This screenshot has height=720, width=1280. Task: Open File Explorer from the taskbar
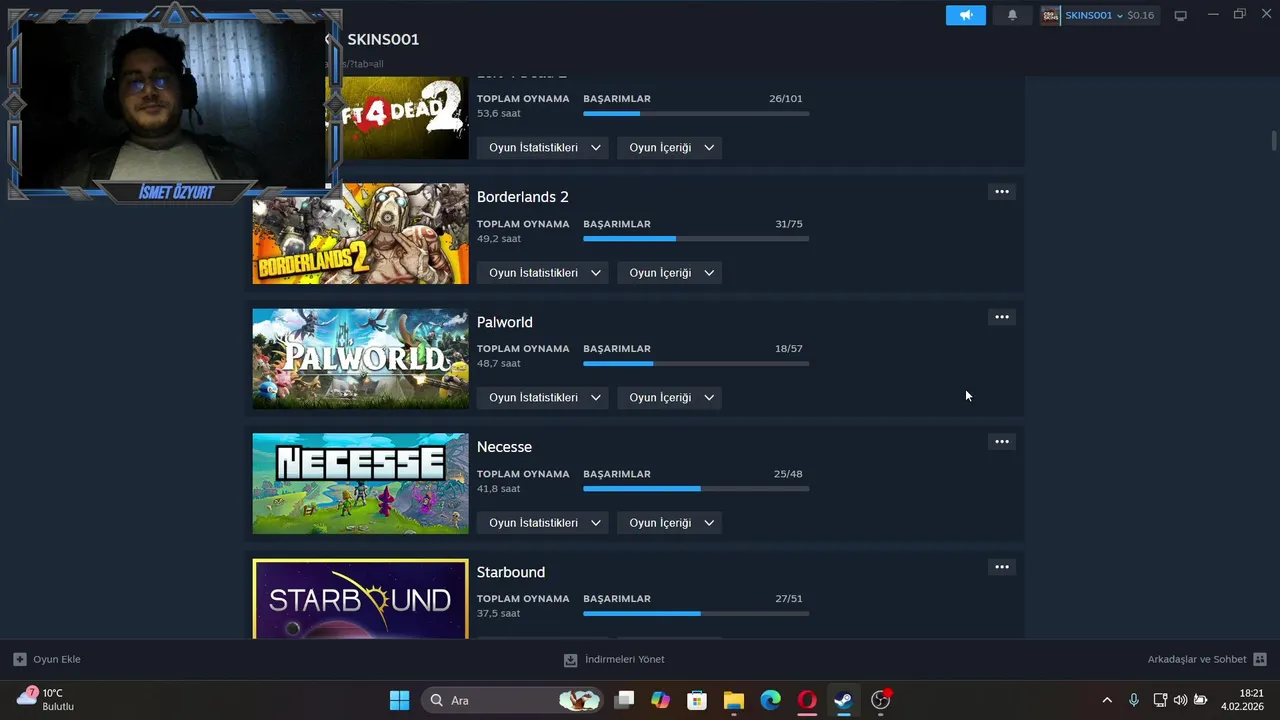734,700
